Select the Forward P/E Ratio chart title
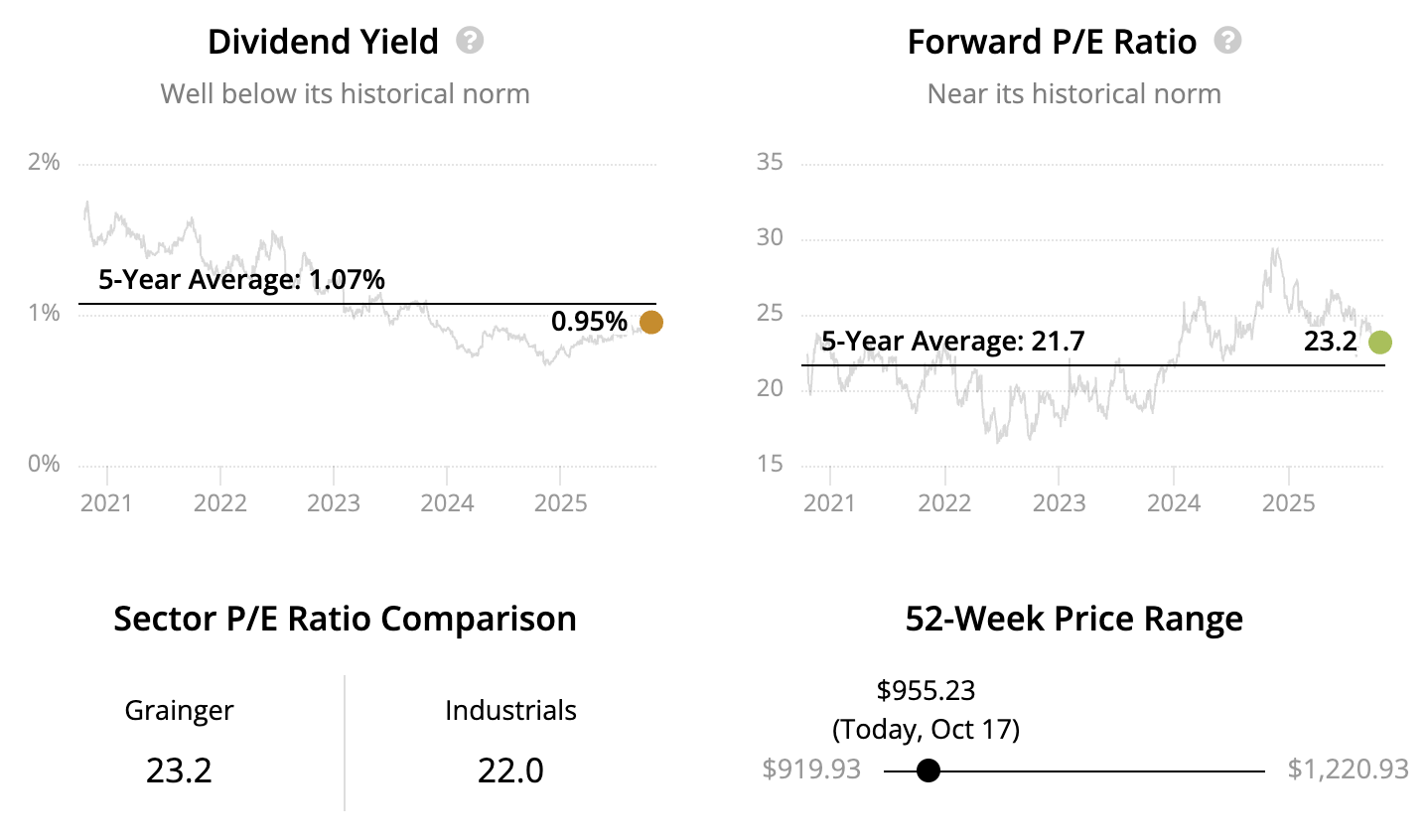The image size is (1428, 840). coord(1052,42)
